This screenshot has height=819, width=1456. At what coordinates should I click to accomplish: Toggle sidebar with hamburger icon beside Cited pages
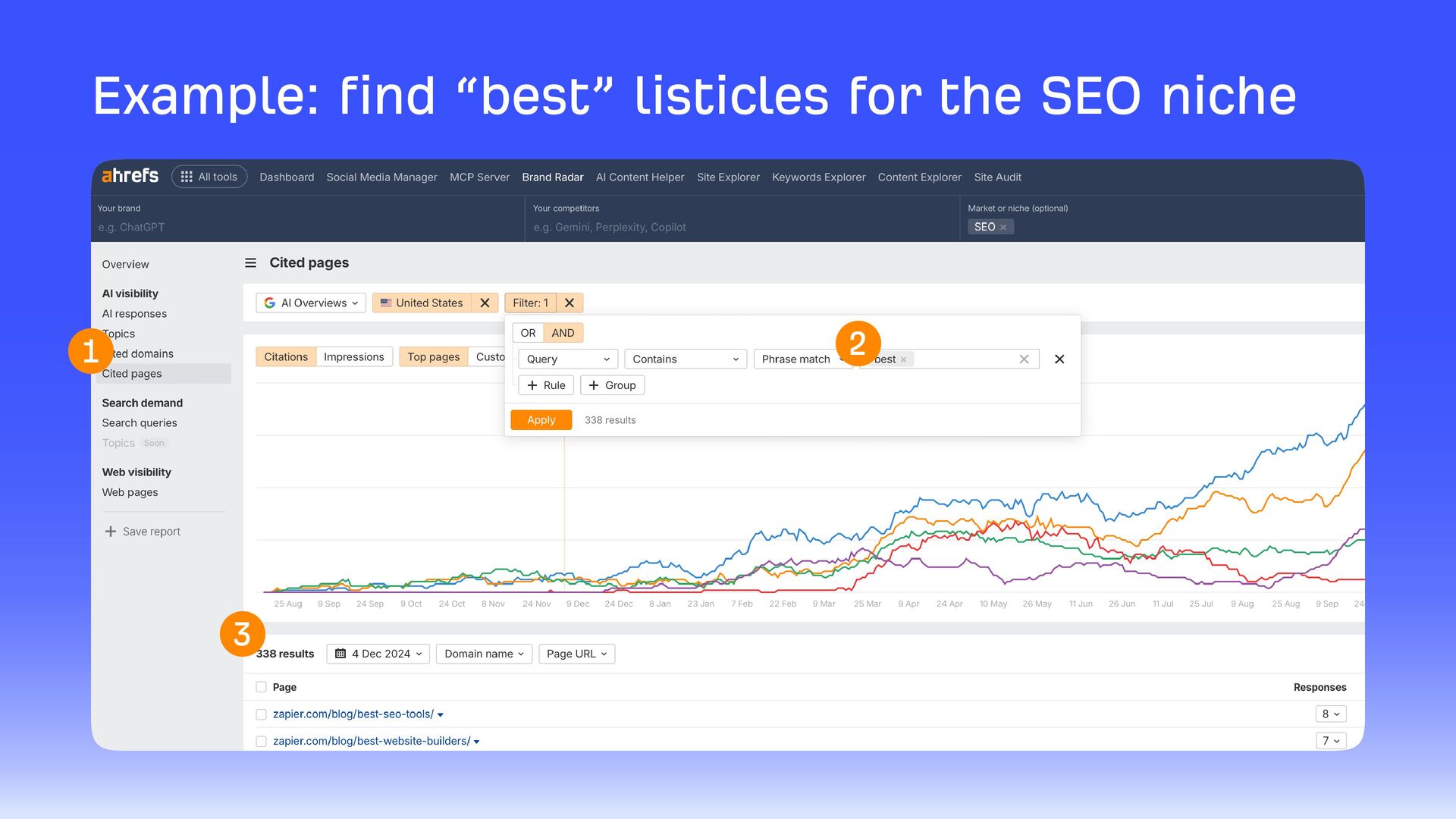pyautogui.click(x=250, y=263)
